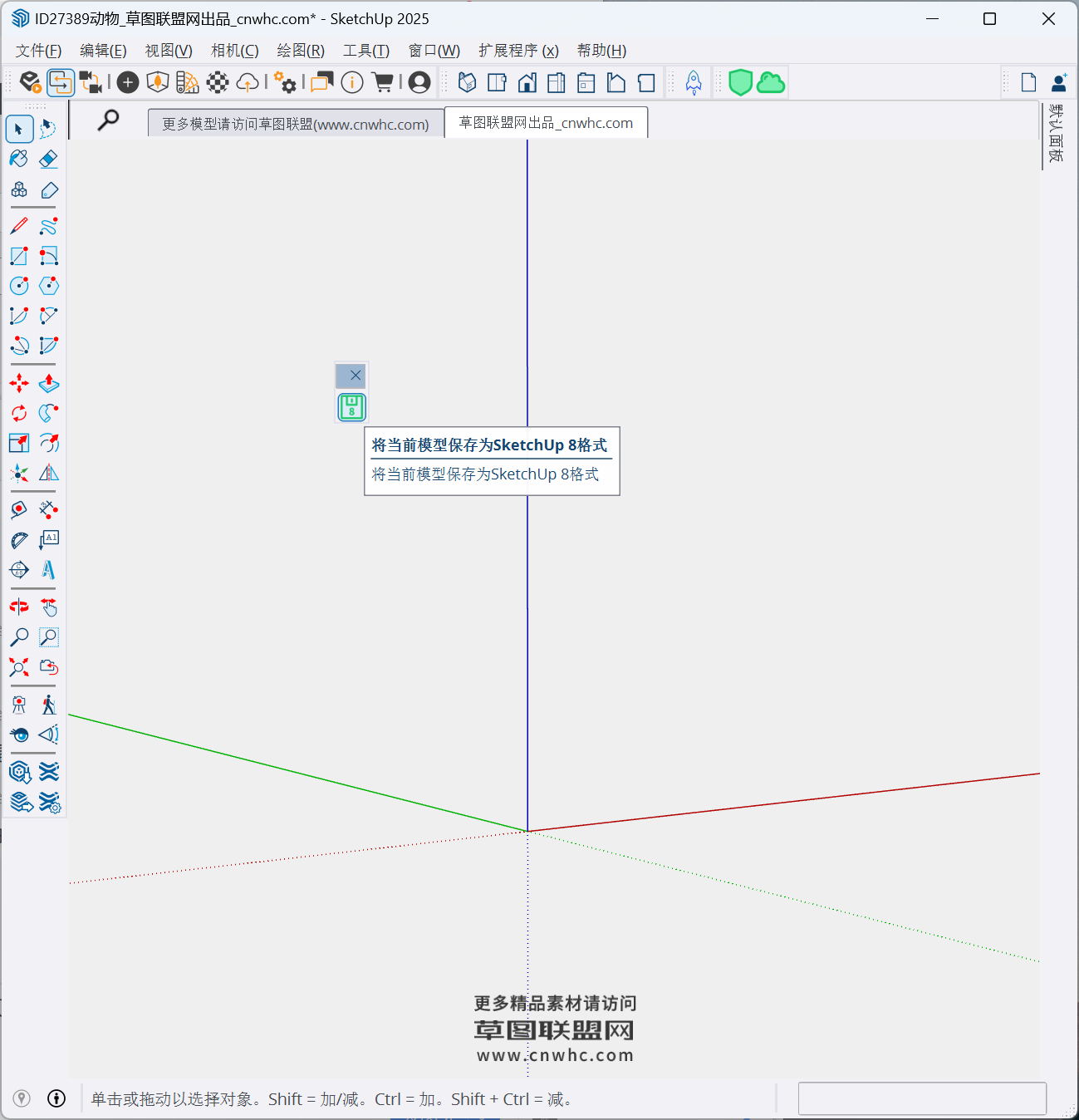
Task: Switch to the Iso view house icon
Action: click(x=468, y=82)
